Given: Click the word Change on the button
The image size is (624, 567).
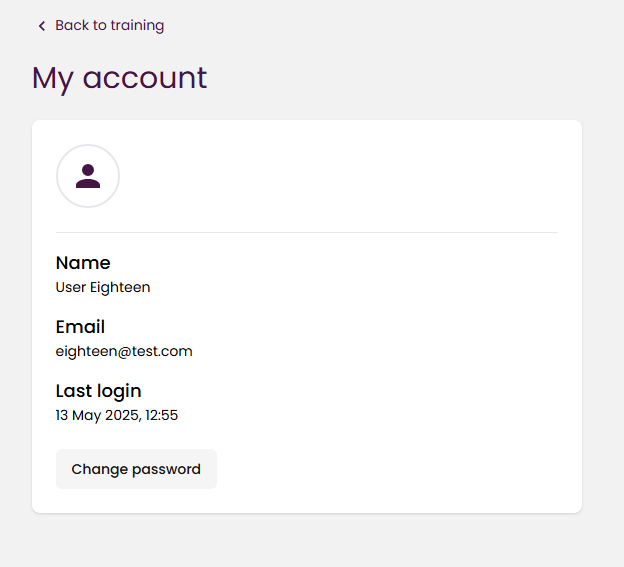Looking at the screenshot, I should tap(100, 470).
